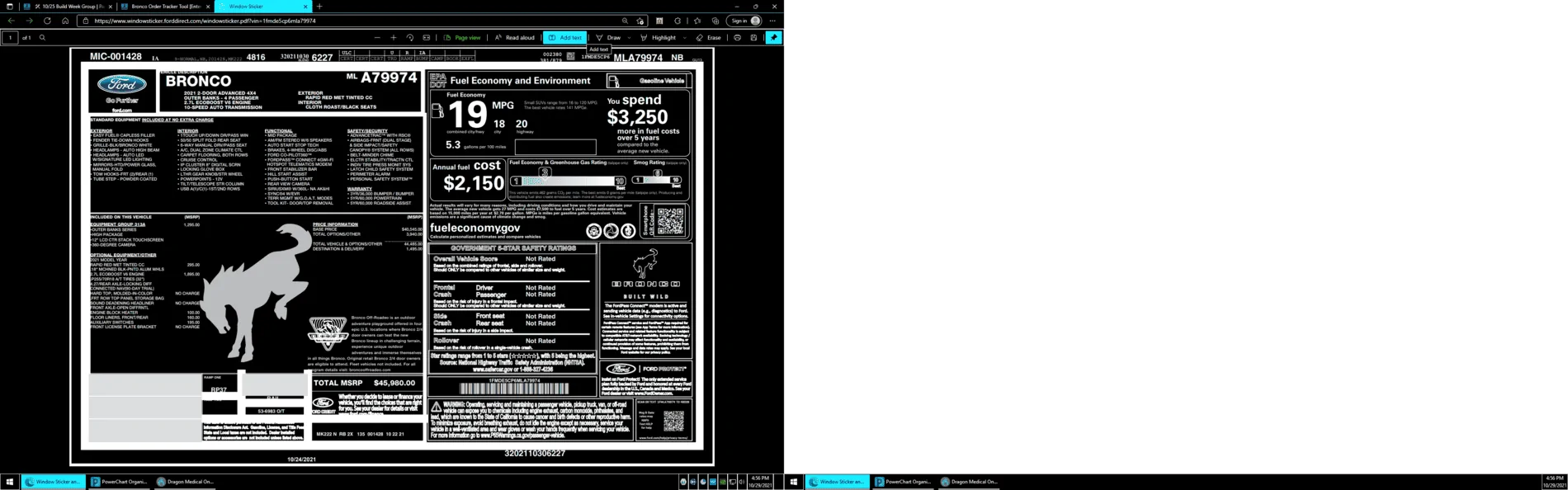Expand the Draw tool options arrow
The width and height of the screenshot is (1568, 490).
(629, 38)
